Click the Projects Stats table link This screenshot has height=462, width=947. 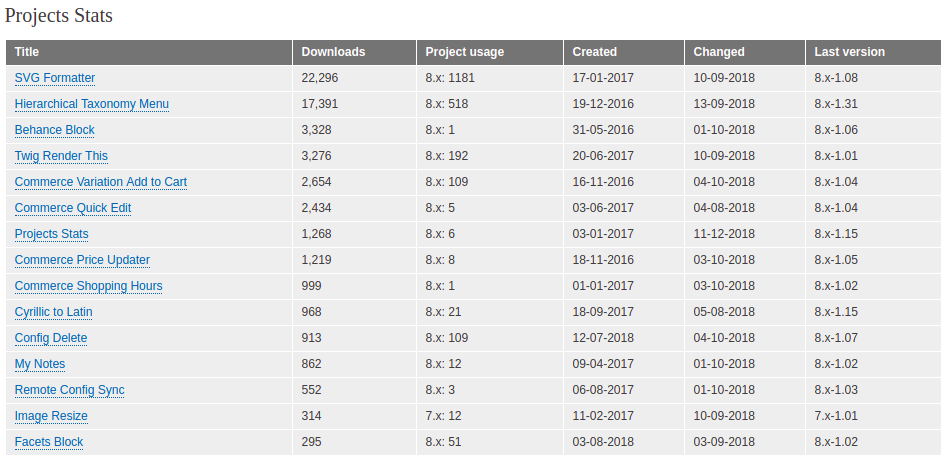click(x=51, y=234)
